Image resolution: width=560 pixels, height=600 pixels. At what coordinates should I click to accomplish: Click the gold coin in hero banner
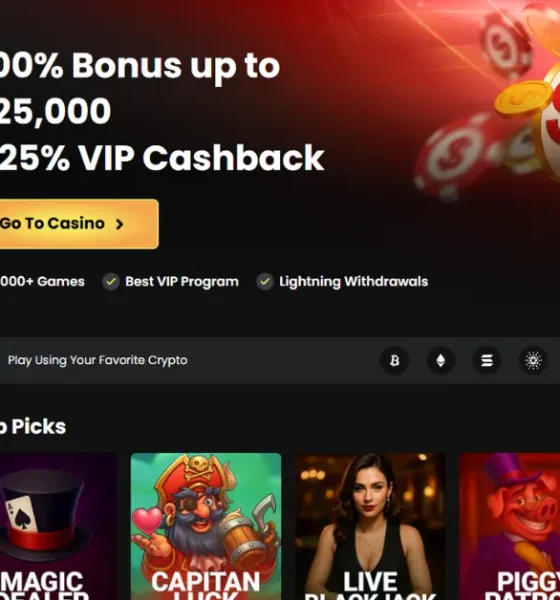click(522, 98)
